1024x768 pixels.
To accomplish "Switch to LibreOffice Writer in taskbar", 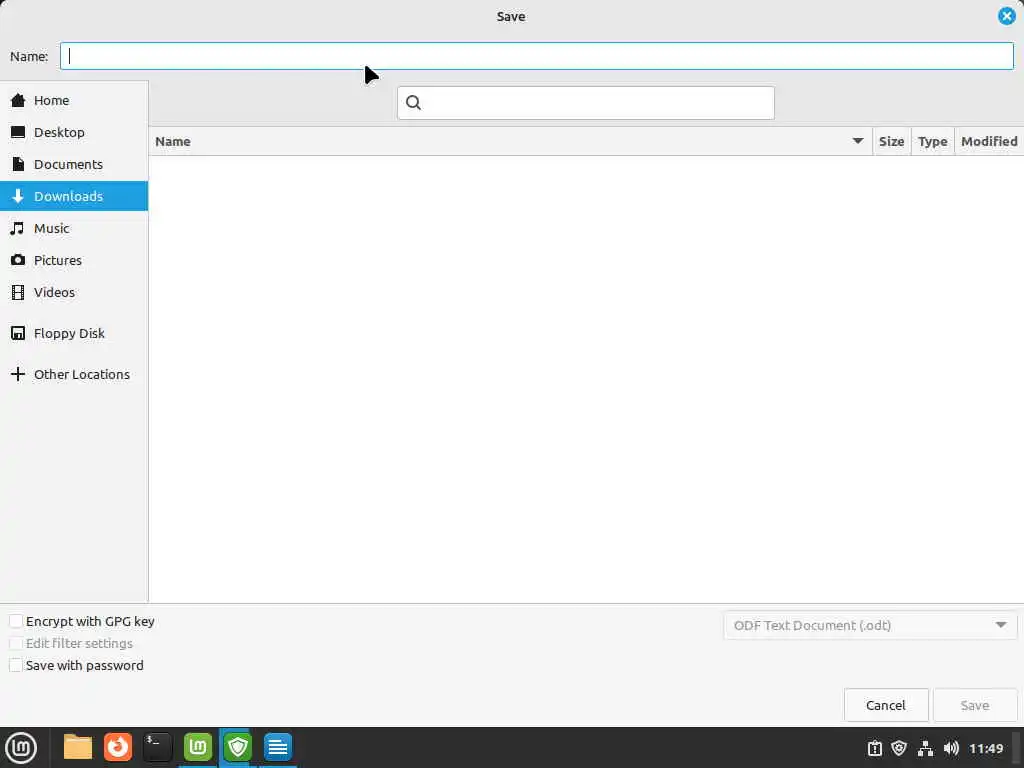I will point(278,747).
